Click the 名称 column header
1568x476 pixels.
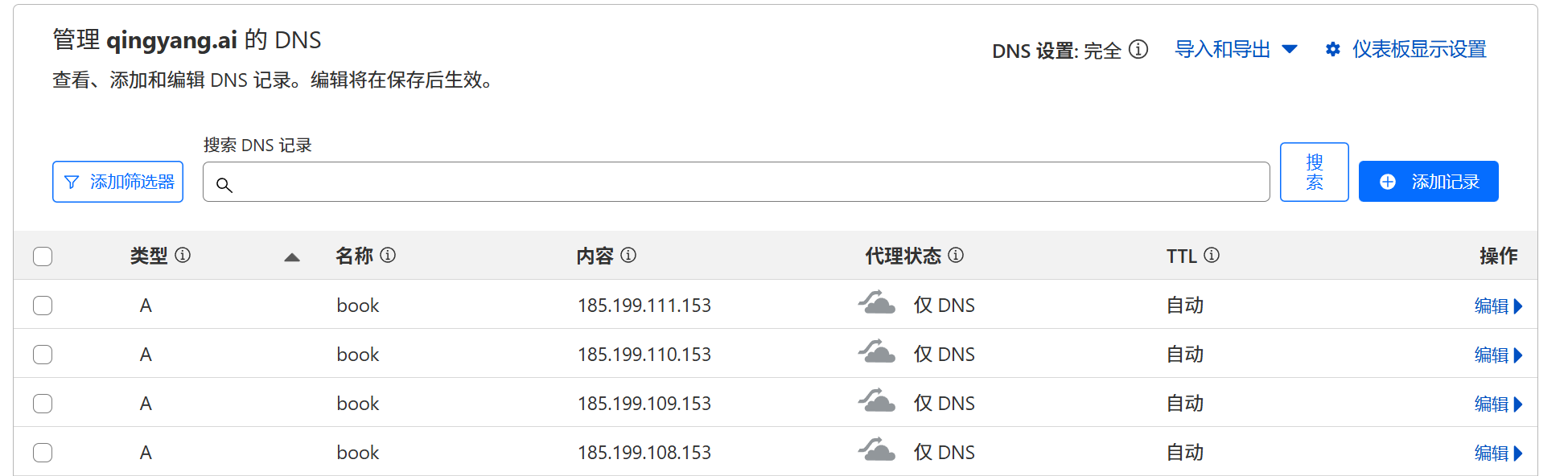click(354, 256)
